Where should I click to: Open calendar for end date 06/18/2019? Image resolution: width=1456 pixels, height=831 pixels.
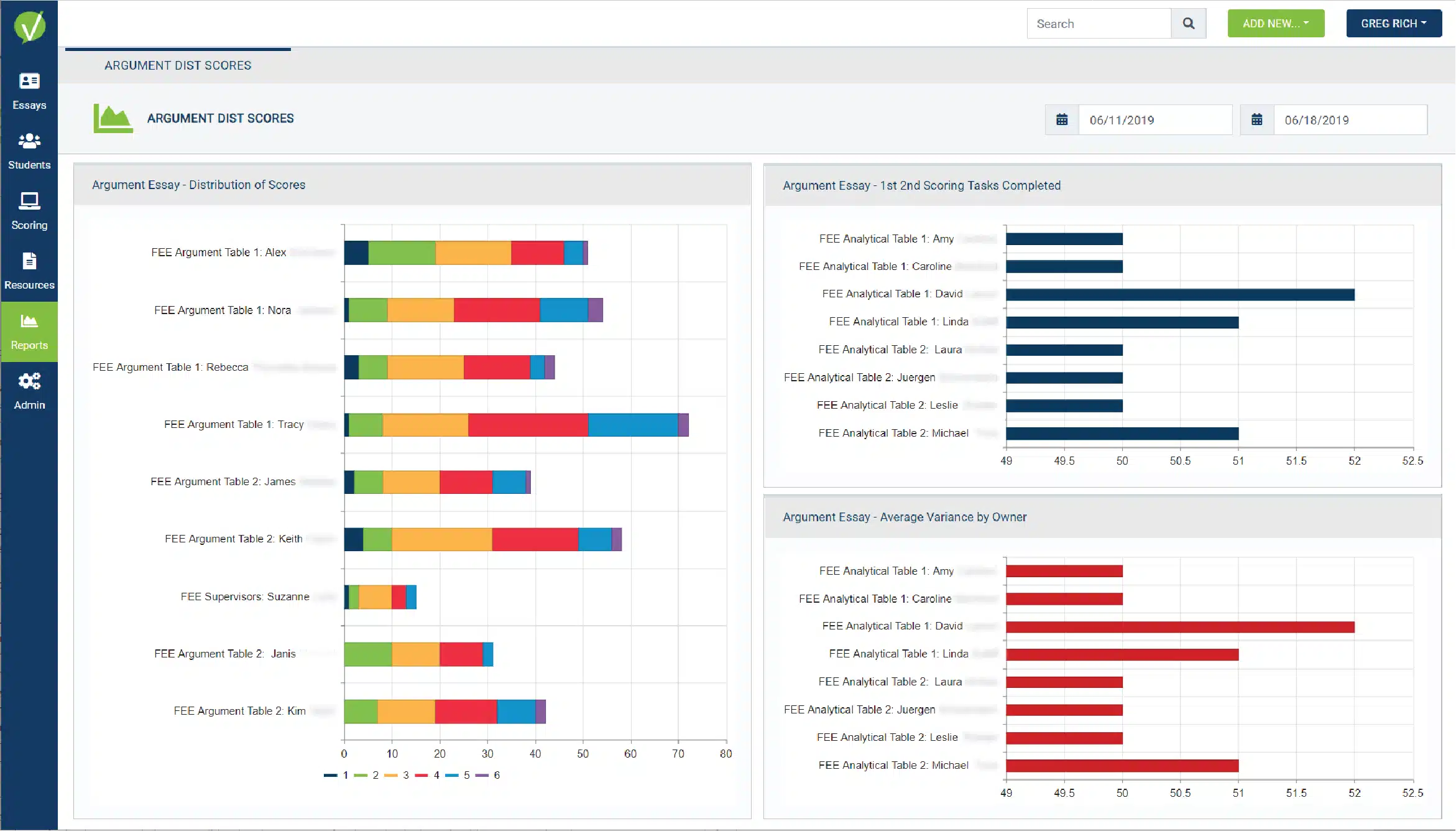point(1256,119)
